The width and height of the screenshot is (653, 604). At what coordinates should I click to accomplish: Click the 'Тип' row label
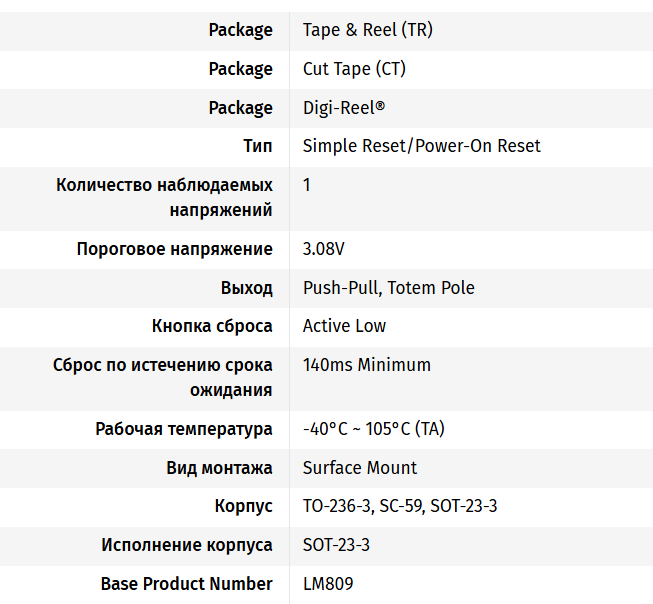coord(258,146)
